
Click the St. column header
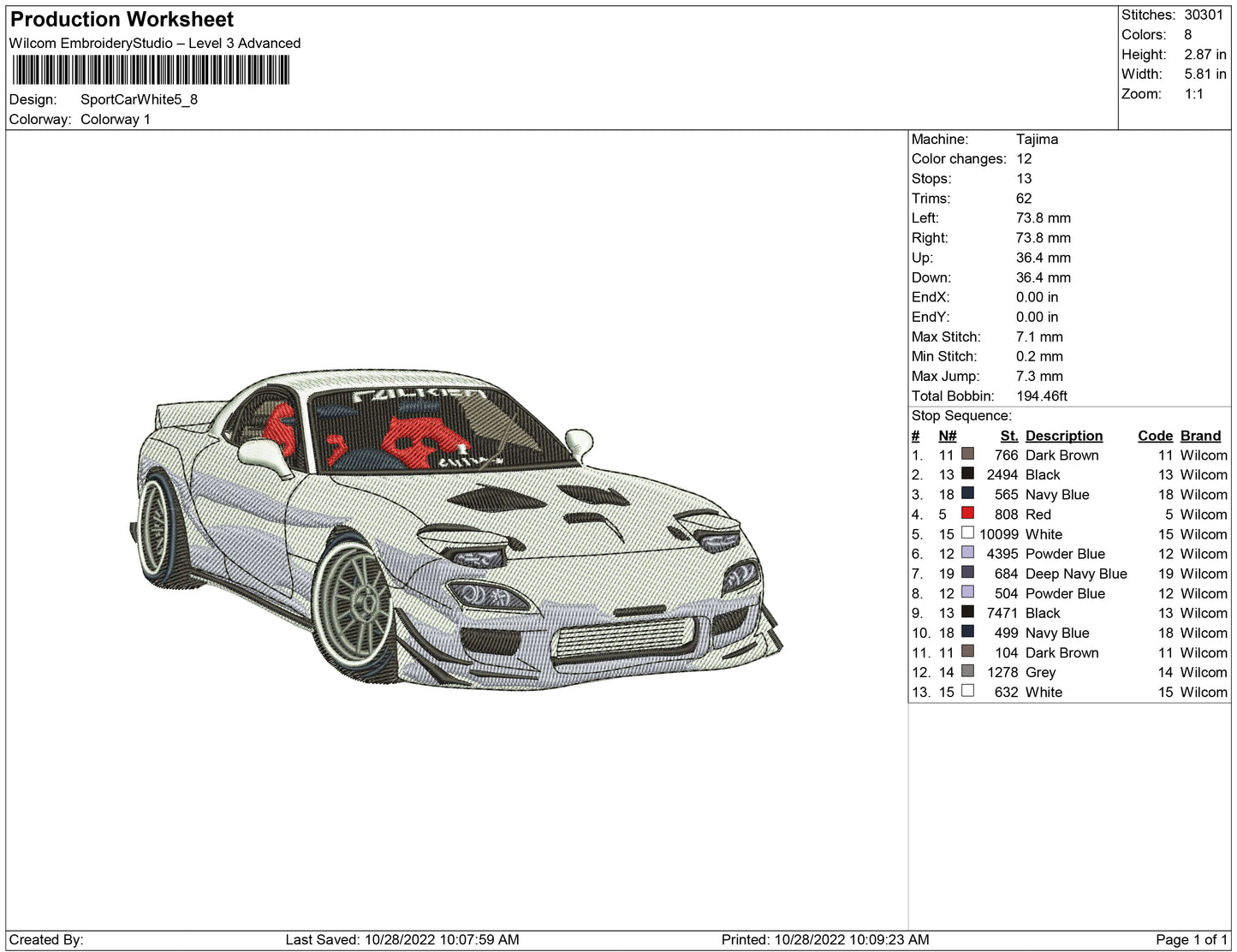(1008, 436)
